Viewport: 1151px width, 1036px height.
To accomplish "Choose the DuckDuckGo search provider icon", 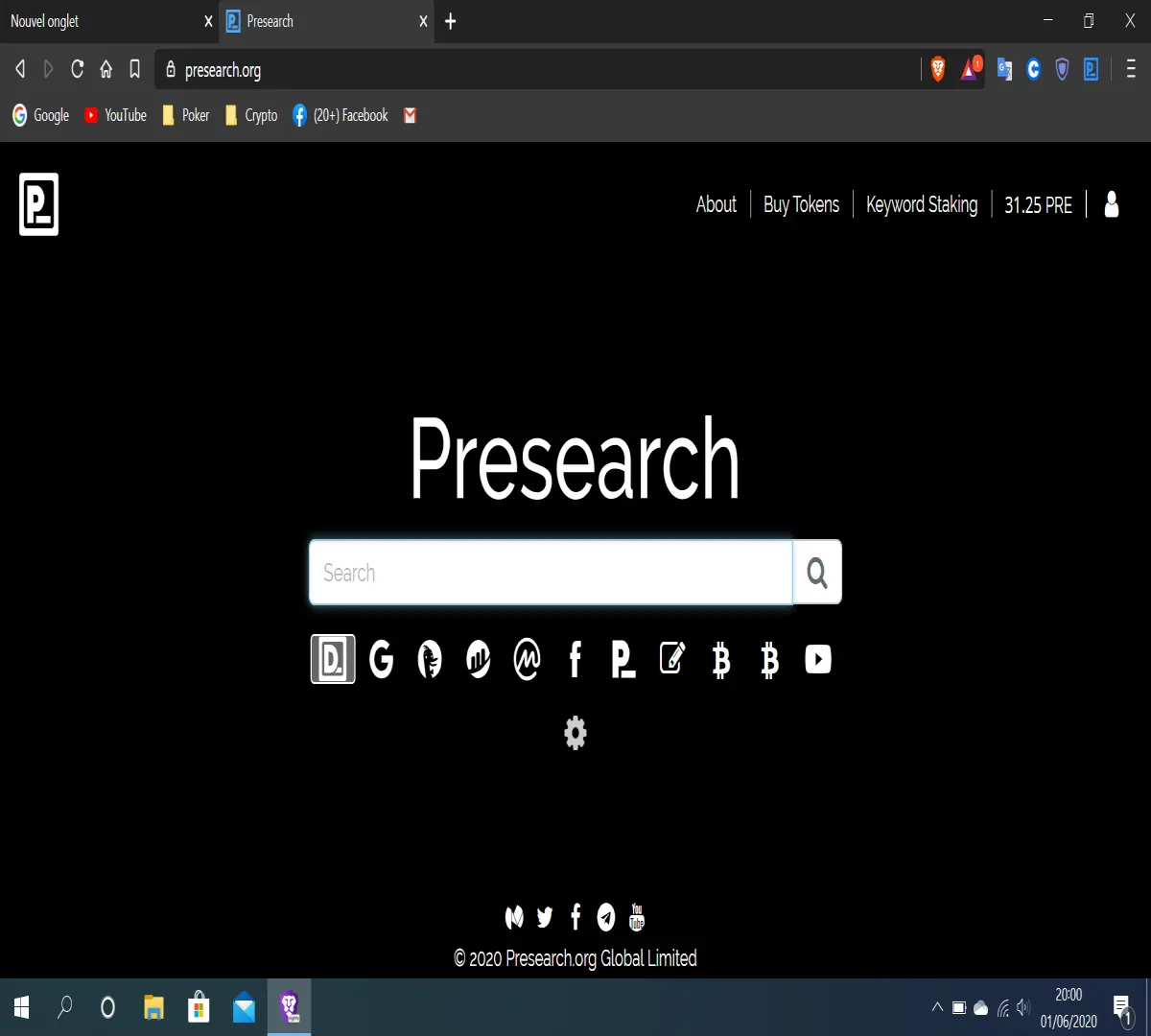I will pos(430,659).
